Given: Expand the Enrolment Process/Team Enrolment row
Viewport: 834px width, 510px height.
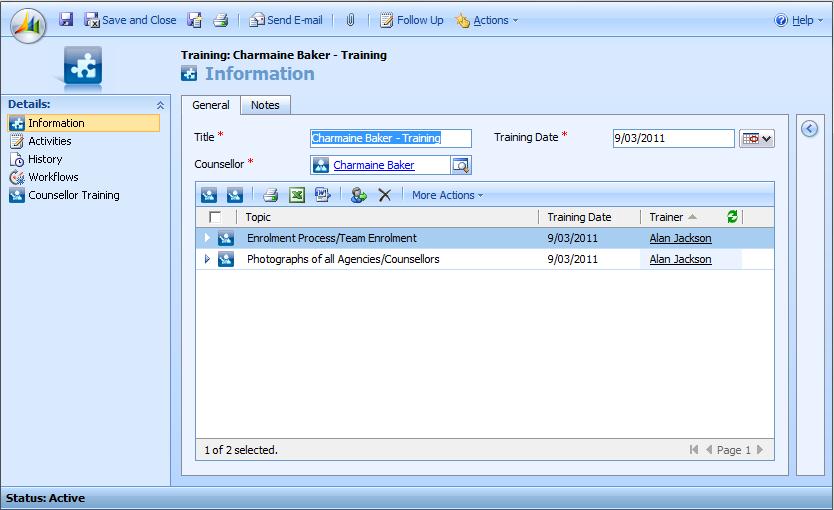Looking at the screenshot, I should pyautogui.click(x=207, y=238).
